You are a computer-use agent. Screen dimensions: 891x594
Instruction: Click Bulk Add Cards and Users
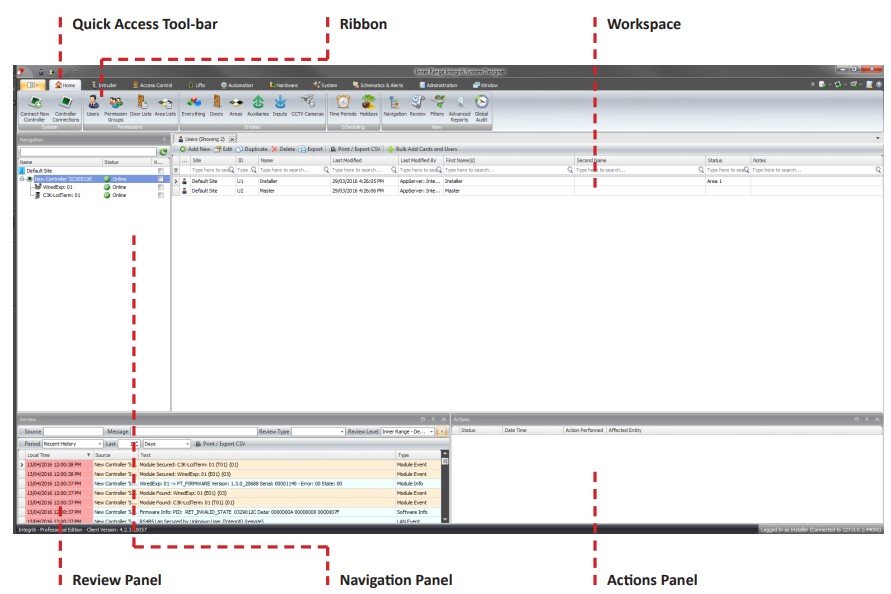tap(424, 147)
